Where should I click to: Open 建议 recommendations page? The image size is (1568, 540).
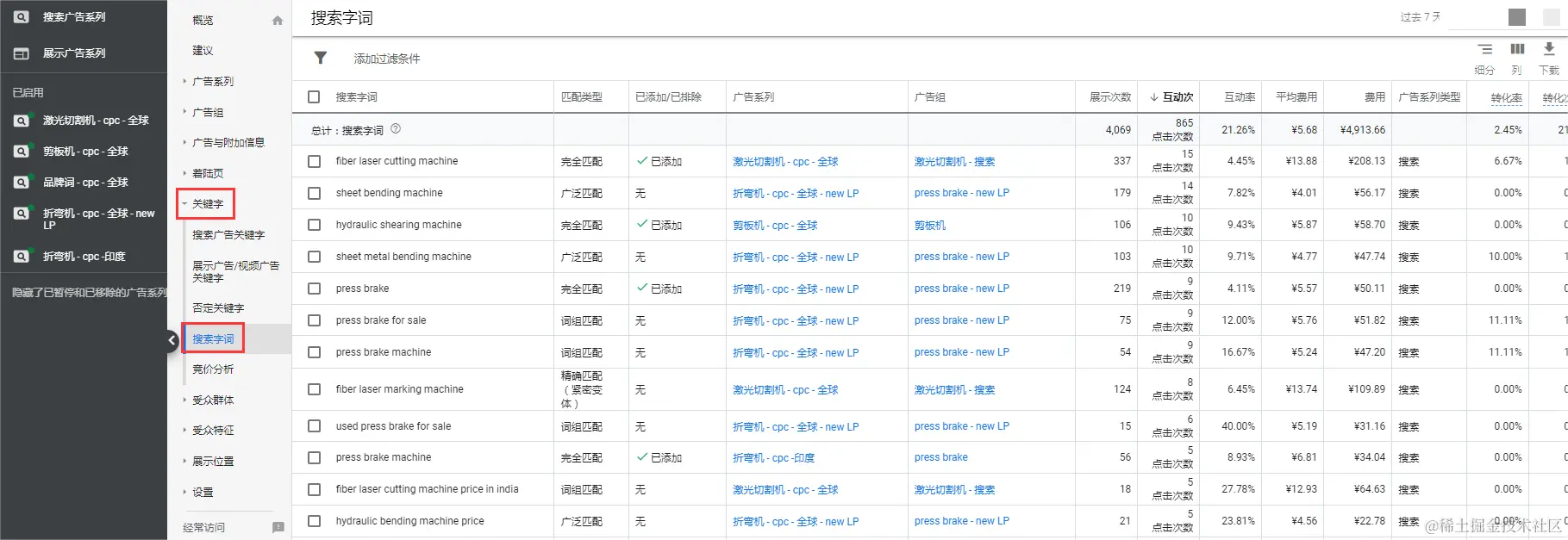tap(203, 51)
